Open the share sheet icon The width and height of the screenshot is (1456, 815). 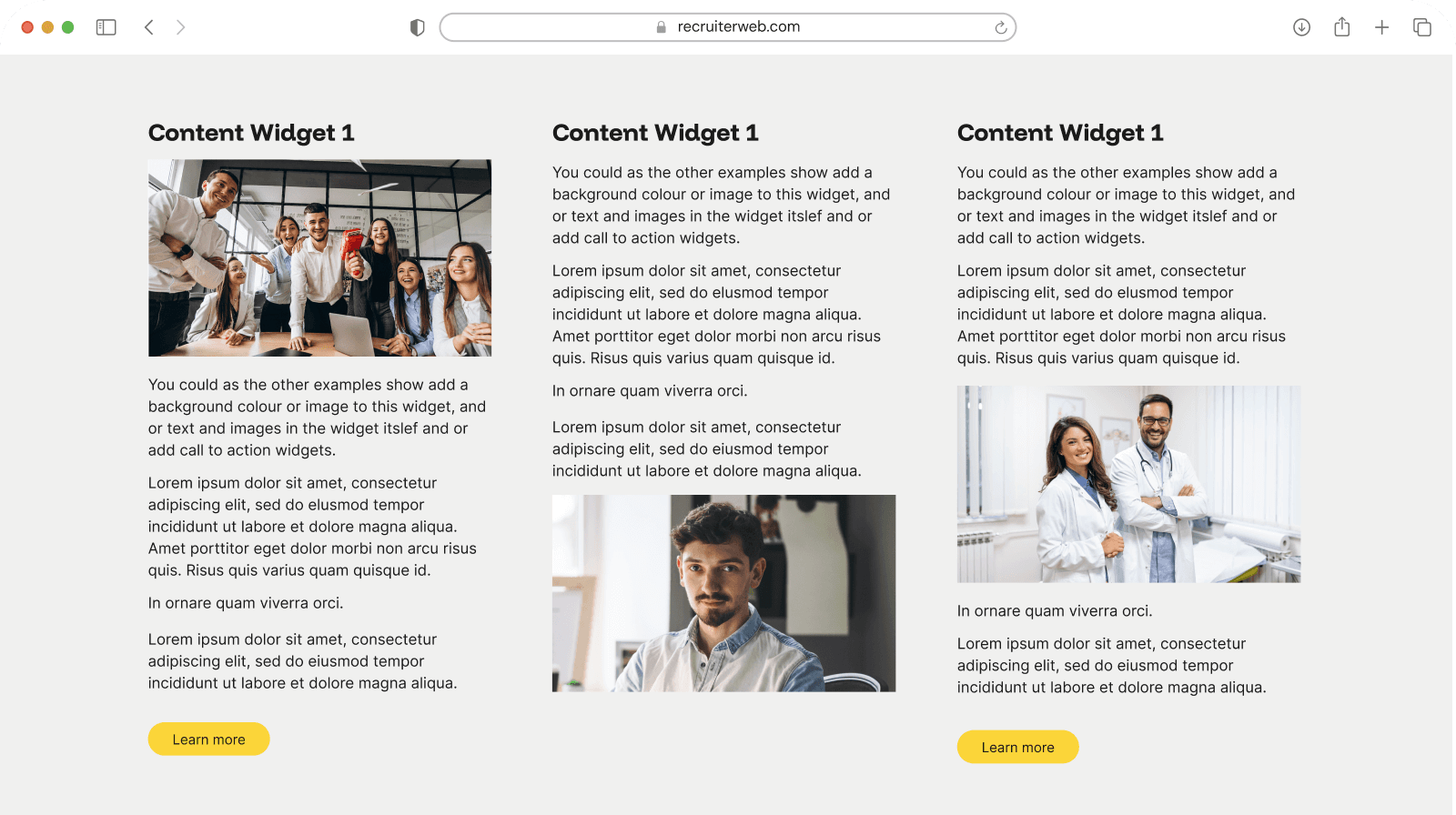click(1342, 26)
